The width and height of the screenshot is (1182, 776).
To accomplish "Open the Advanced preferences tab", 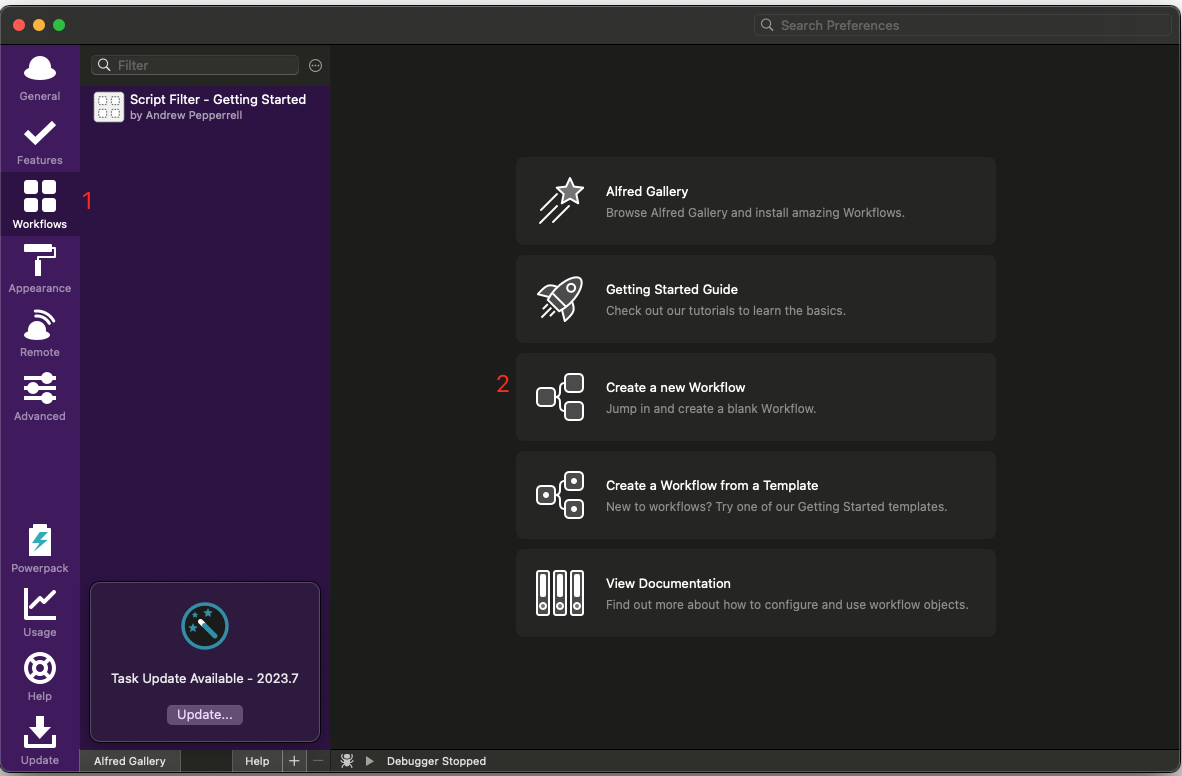I will click(x=40, y=397).
